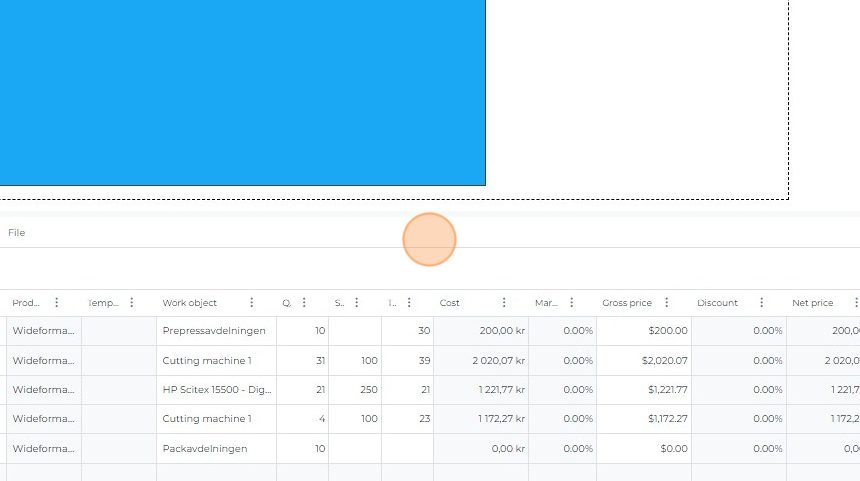This screenshot has width=860, height=481.
Task: Open the Cost column options menu
Action: (504, 303)
